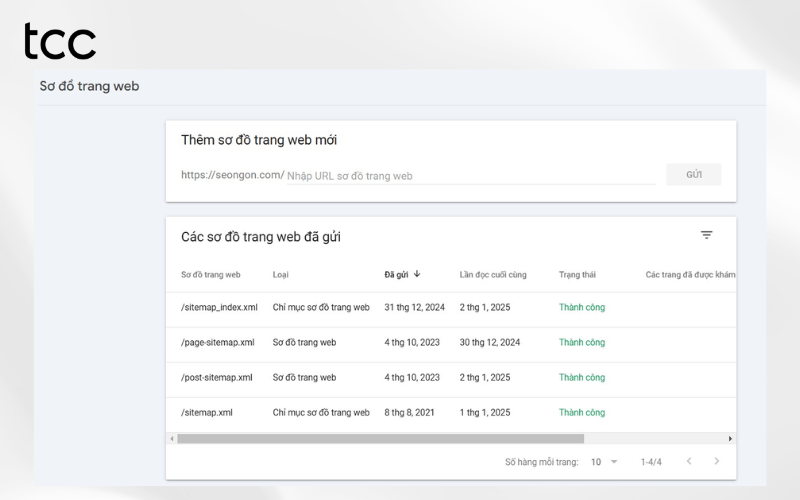Click the GỬI submit button
Viewport: 800px width, 500px height.
[694, 174]
